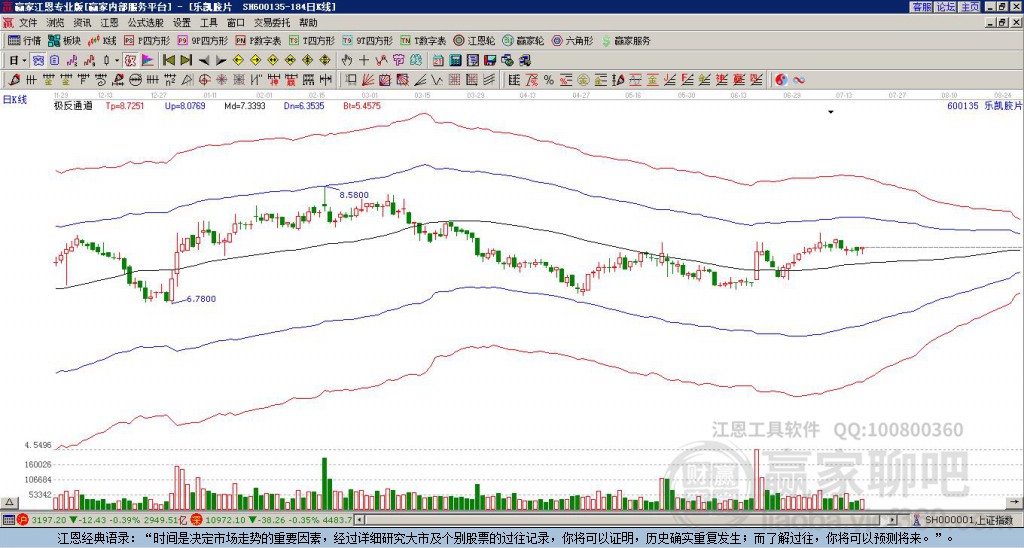Open the 交易委托 menu
Image resolution: width=1024 pixels, height=548 pixels.
point(272,23)
